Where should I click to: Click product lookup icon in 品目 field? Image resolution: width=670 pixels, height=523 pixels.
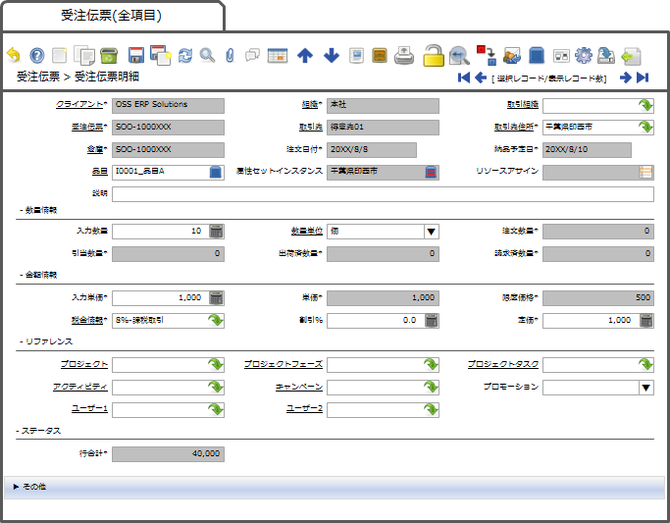click(x=216, y=172)
